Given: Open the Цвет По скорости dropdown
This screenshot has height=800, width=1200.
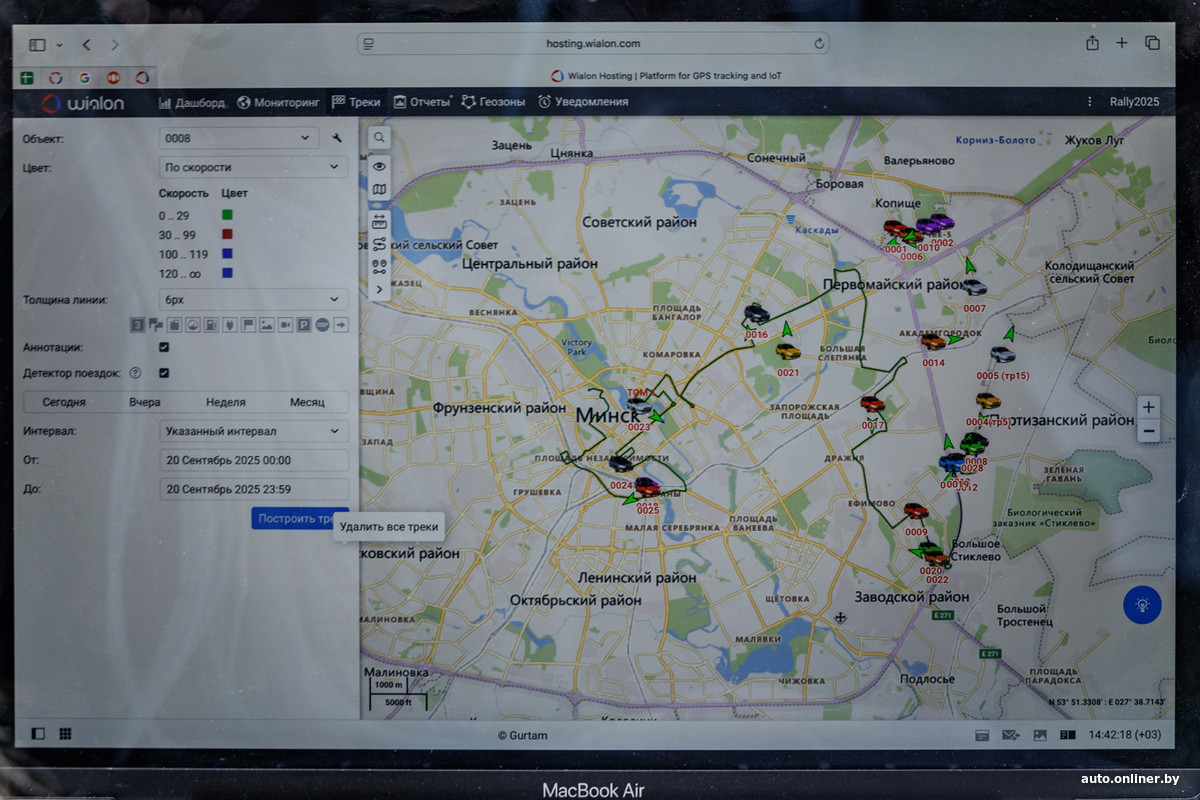Looking at the screenshot, I should point(254,167).
